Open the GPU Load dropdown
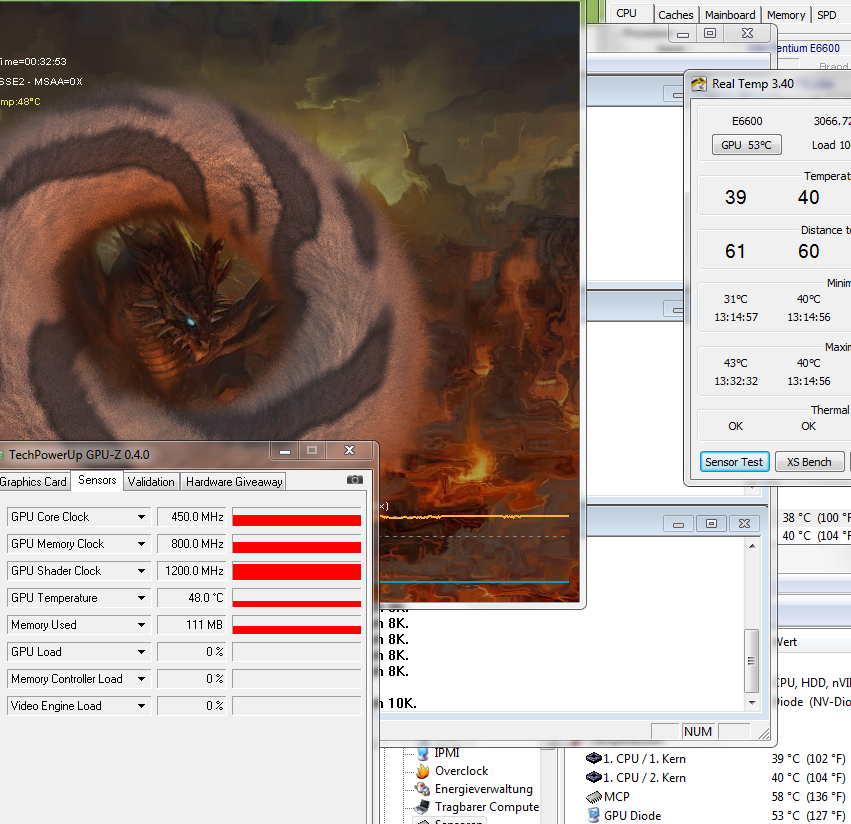The image size is (851, 824). pos(141,652)
